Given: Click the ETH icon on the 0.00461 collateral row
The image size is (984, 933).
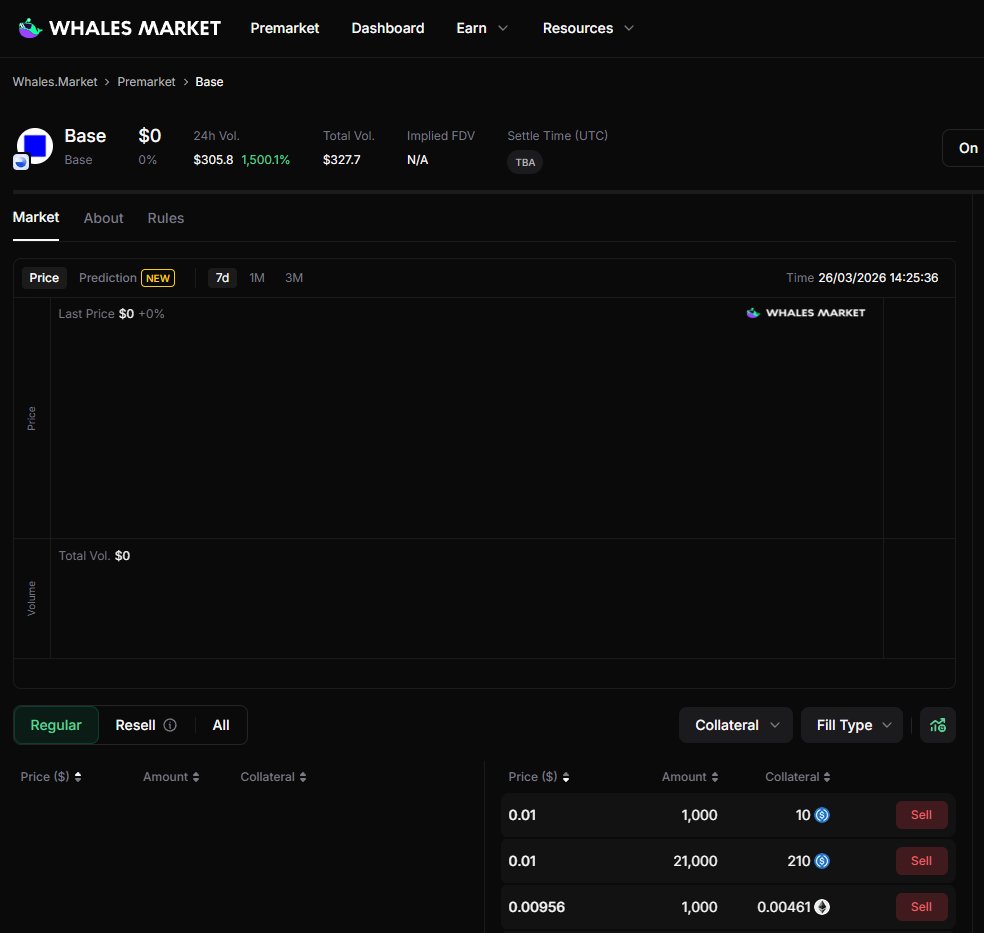Looking at the screenshot, I should pos(822,907).
